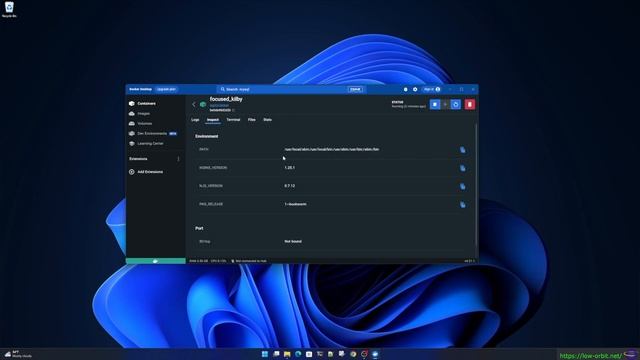Click the RAM usage status text
This screenshot has width=640, height=360.
pyautogui.click(x=198, y=261)
